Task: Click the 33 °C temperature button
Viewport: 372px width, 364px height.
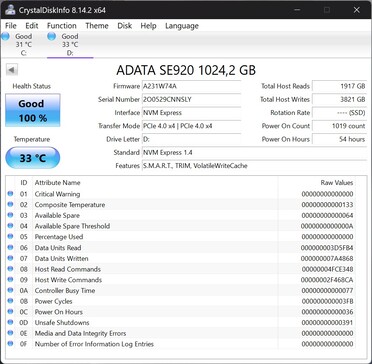Action: (x=33, y=158)
